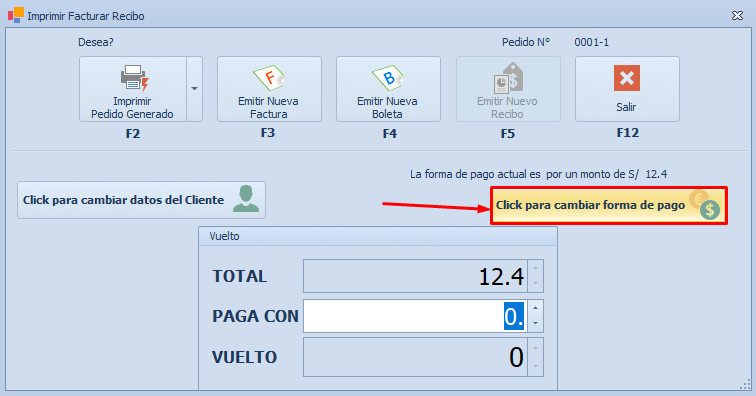The image size is (756, 396).
Task: Click the F12 shortcut label
Action: point(628,133)
